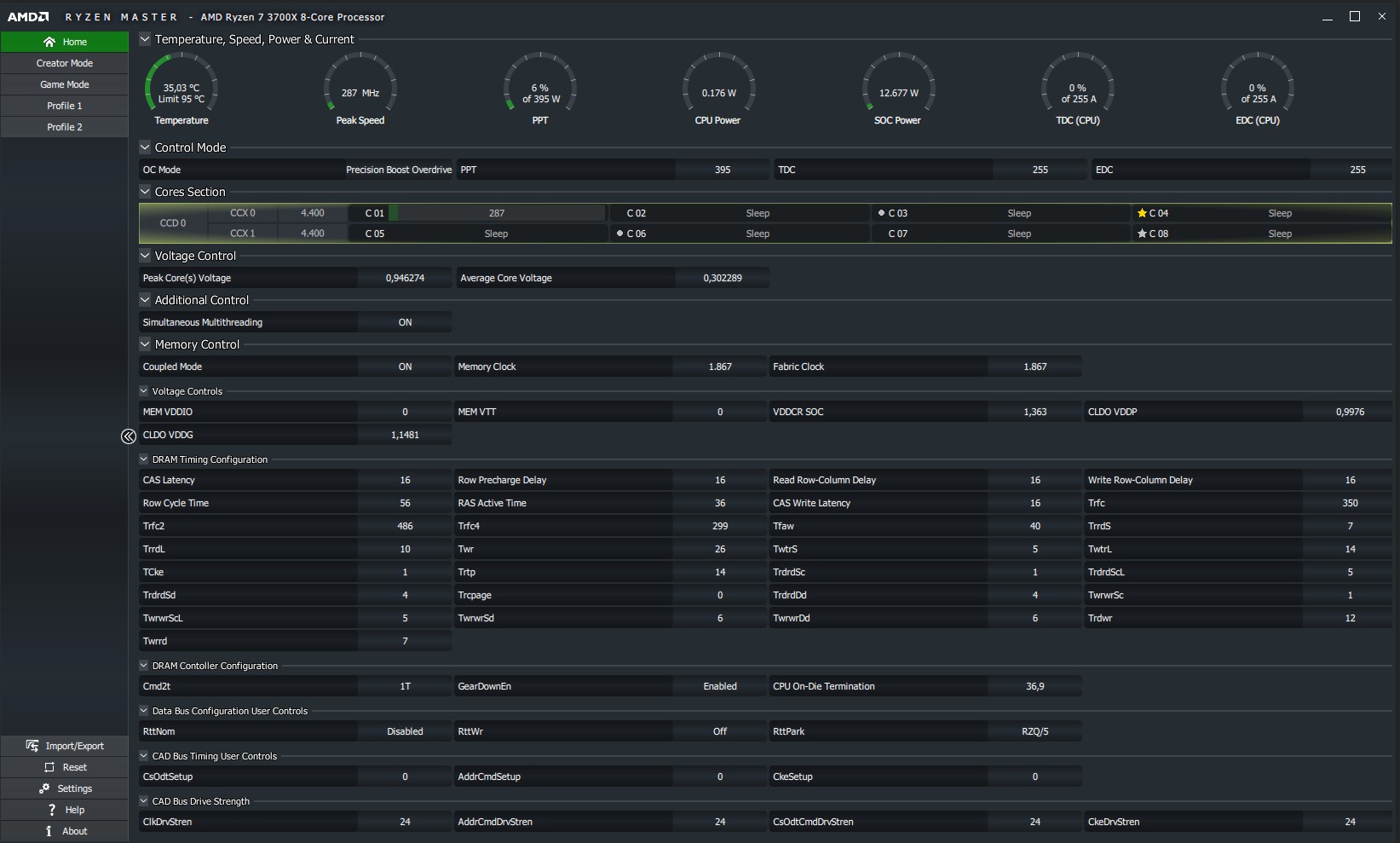Image resolution: width=1400 pixels, height=843 pixels.
Task: Toggle Coupled Mode ON value
Action: coord(405,367)
